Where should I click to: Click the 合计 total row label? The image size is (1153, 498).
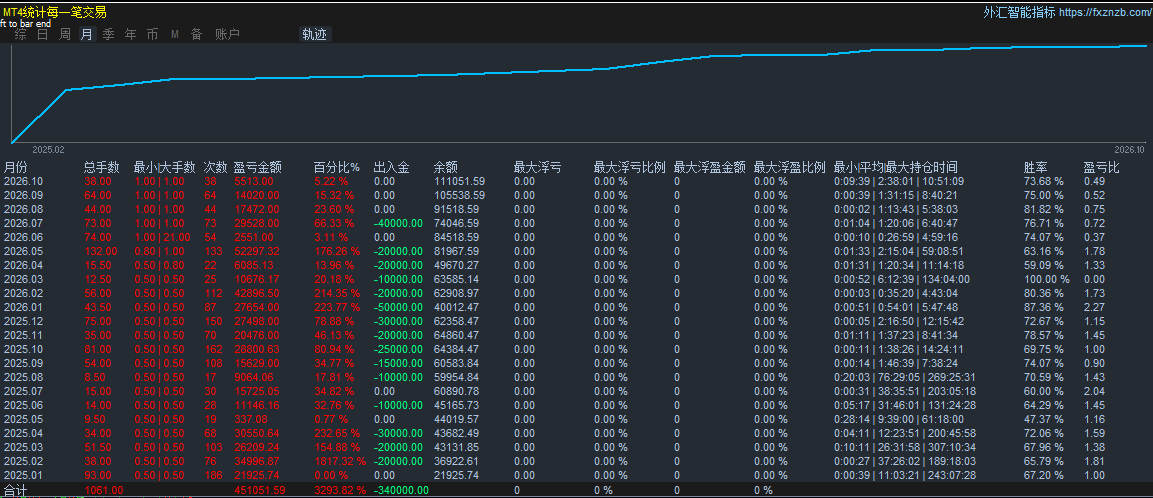[16, 490]
